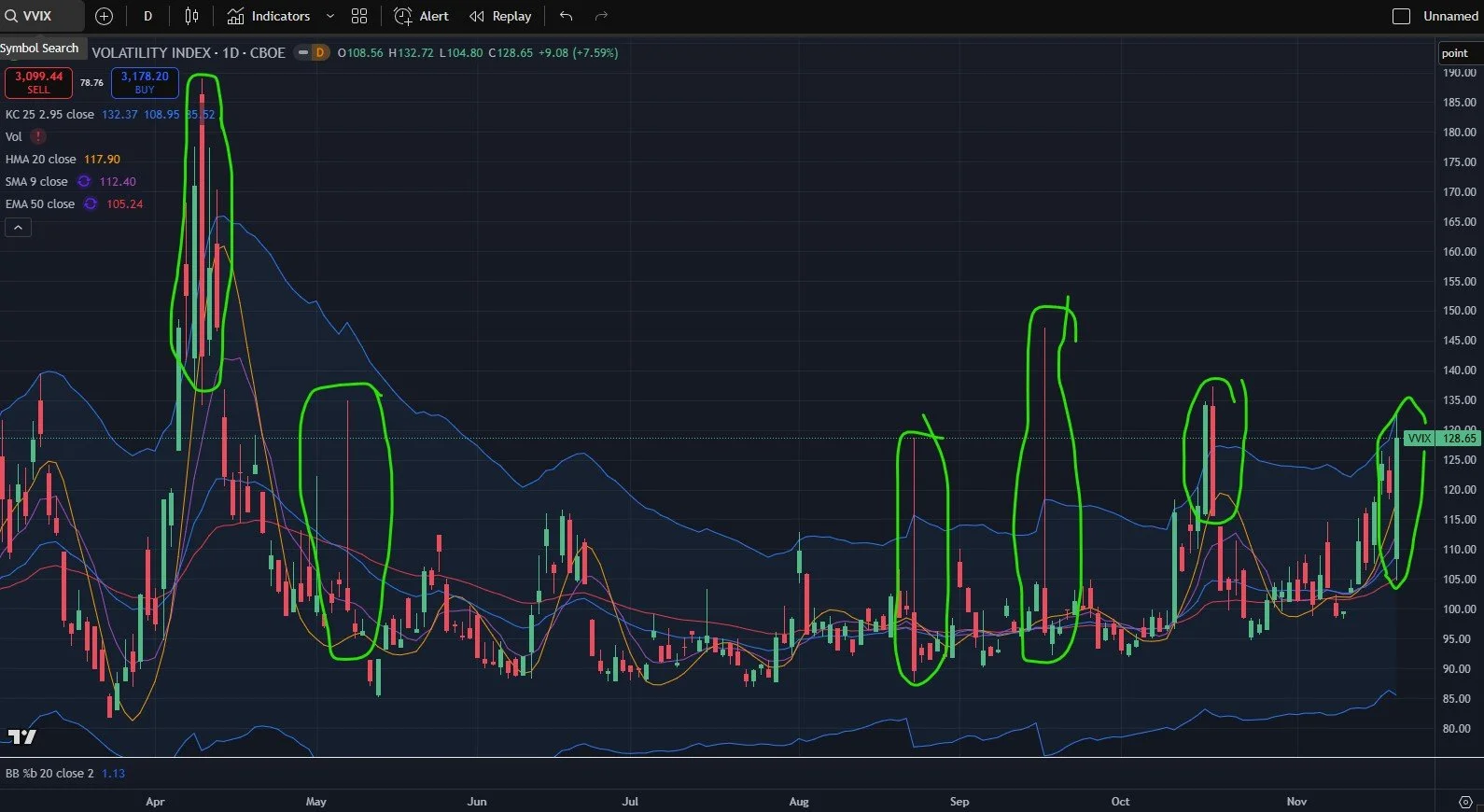Click the 100.00 price scale value

(x=1460, y=609)
